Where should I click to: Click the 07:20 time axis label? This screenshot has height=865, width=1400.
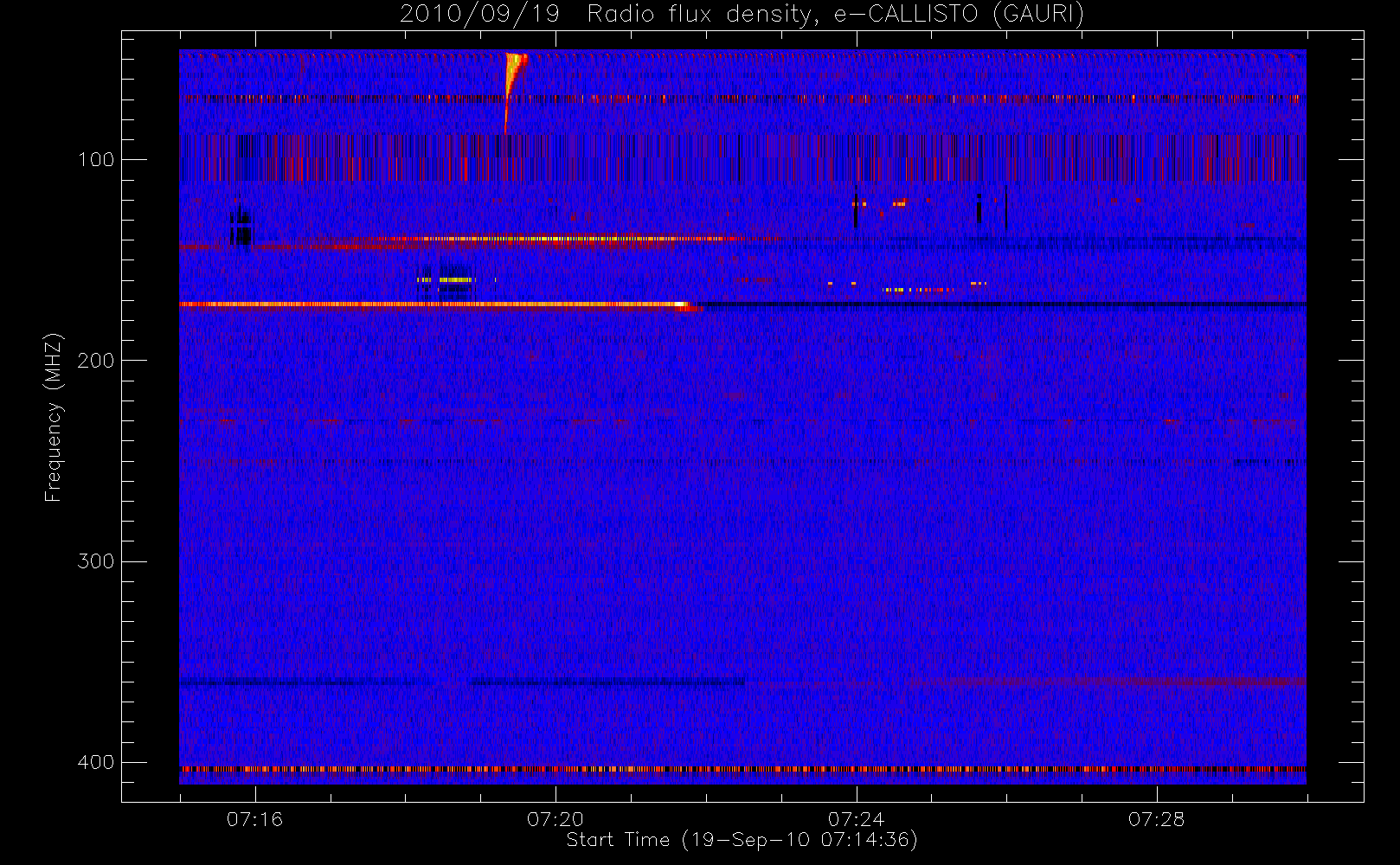(x=556, y=819)
